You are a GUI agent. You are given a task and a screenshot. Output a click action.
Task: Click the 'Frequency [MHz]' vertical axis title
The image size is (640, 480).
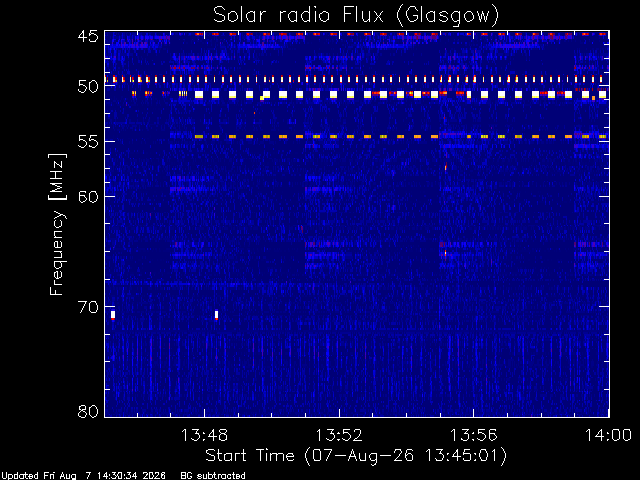pyautogui.click(x=57, y=224)
